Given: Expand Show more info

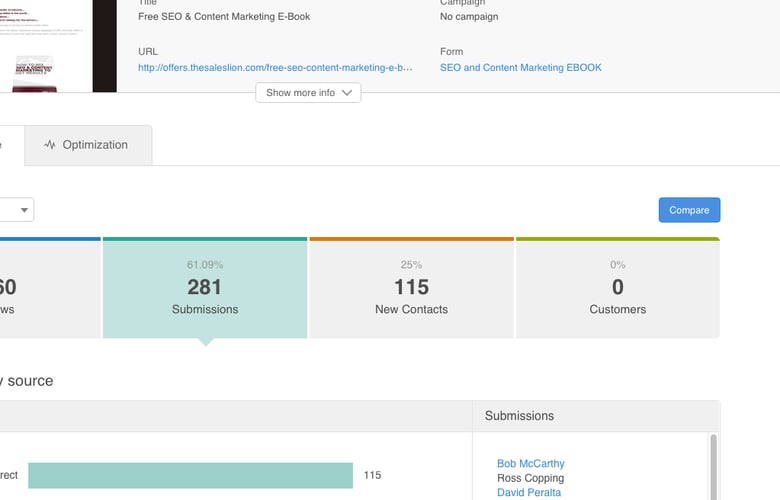Looking at the screenshot, I should pos(308,93).
